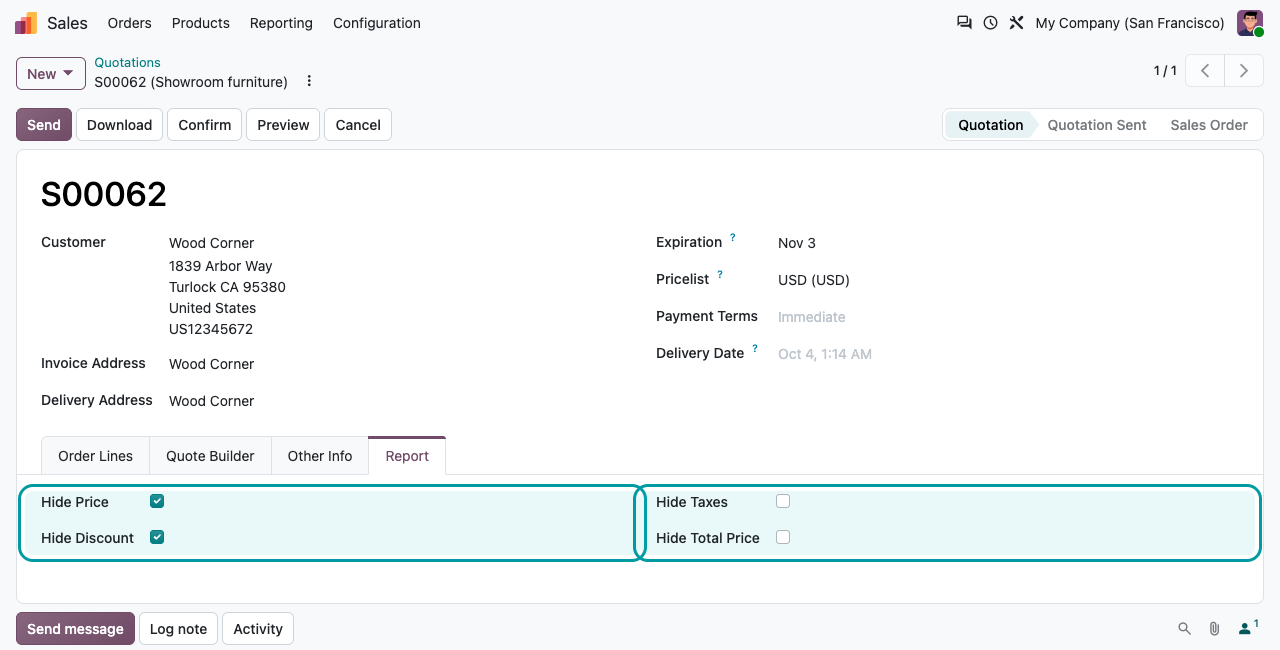The height and width of the screenshot is (650, 1280).
Task: Click the Log note button
Action: [x=178, y=629]
